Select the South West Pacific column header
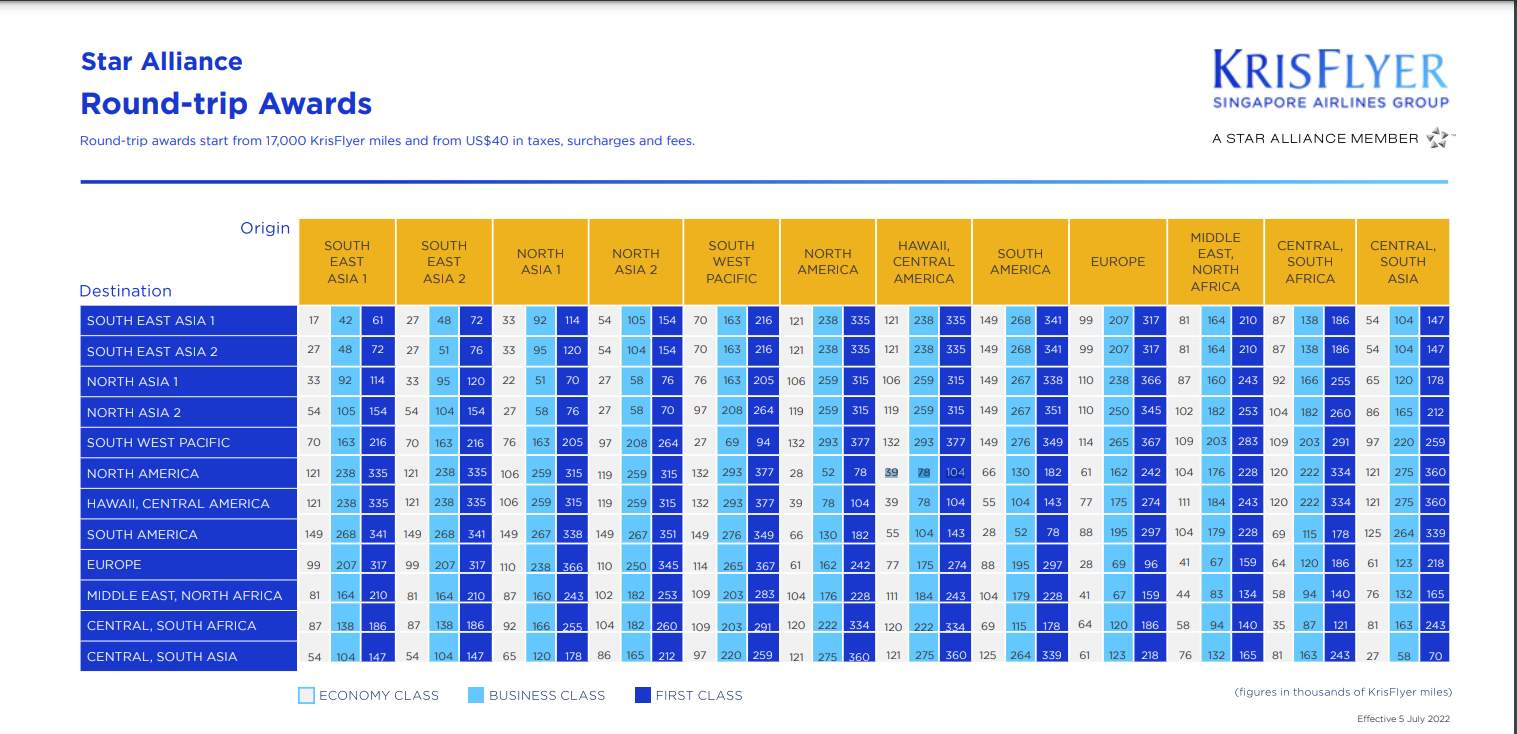 click(731, 262)
